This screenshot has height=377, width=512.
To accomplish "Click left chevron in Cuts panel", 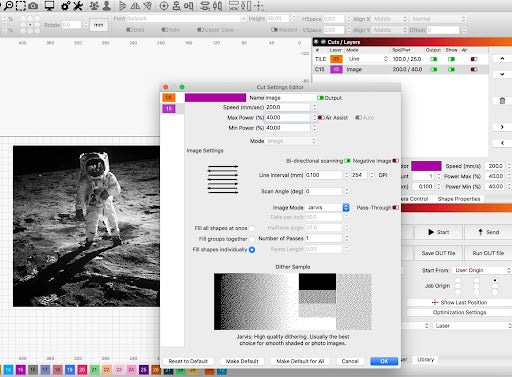I will click(502, 143).
